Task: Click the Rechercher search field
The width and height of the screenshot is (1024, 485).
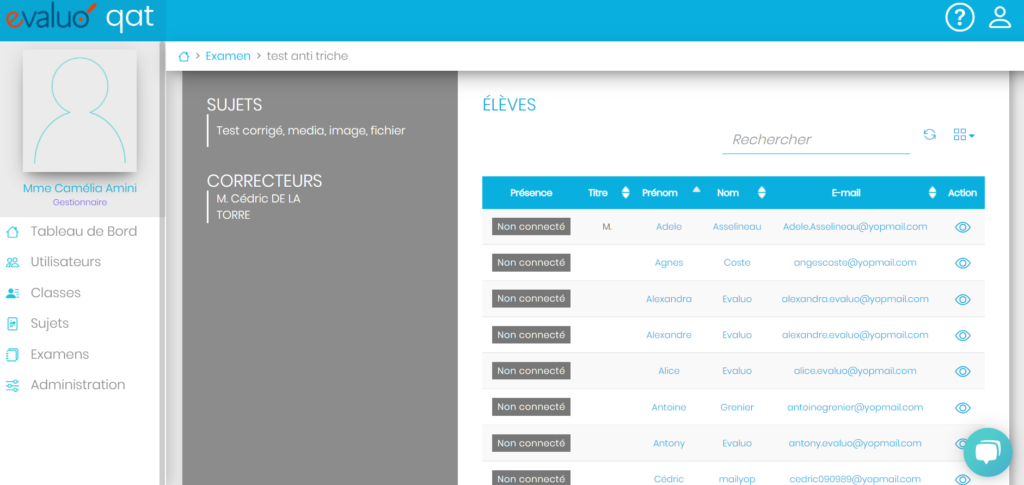Action: coord(815,140)
